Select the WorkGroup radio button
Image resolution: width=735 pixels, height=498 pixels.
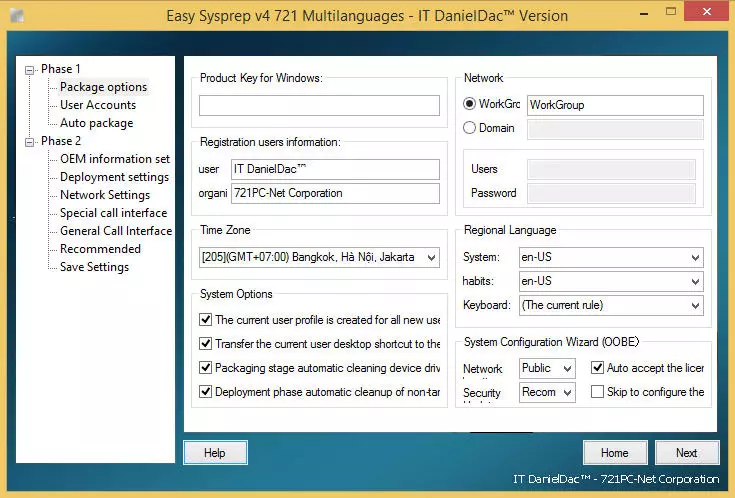(x=469, y=104)
